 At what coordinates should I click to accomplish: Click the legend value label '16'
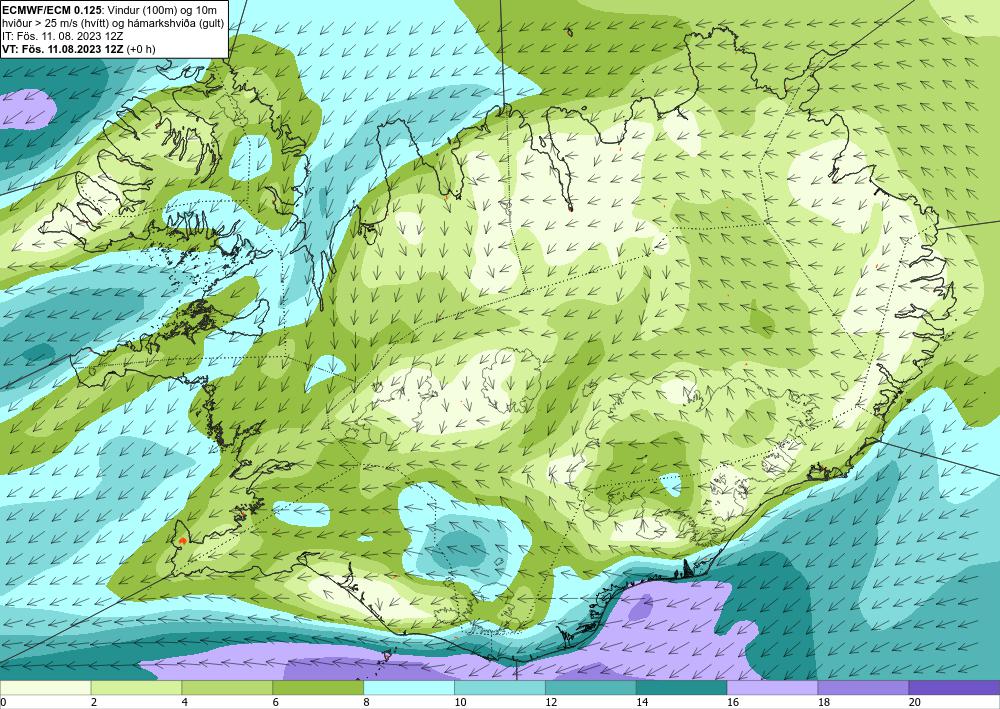coord(733,703)
